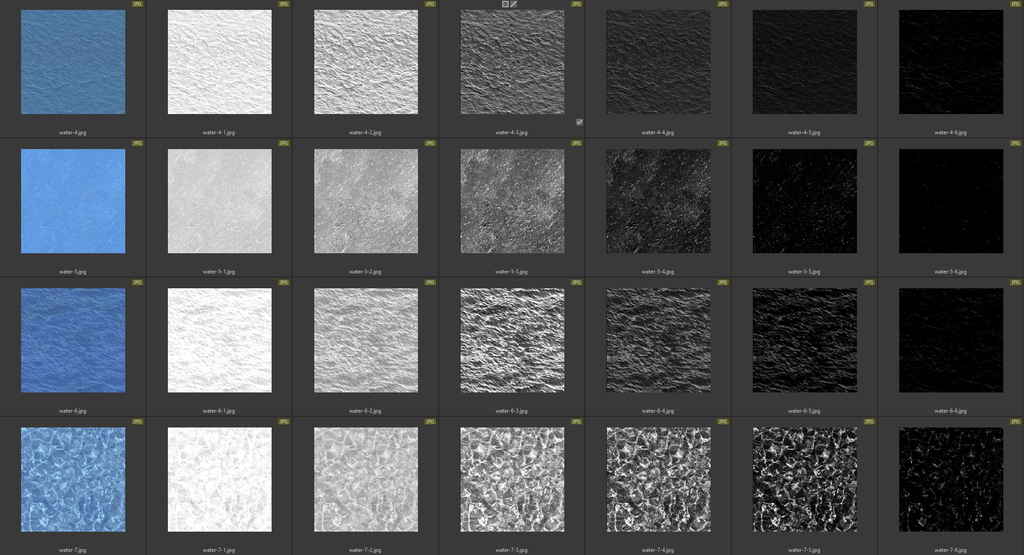Open the water-6.jpg color thumbnail
The width and height of the screenshot is (1024, 555).
click(x=73, y=340)
